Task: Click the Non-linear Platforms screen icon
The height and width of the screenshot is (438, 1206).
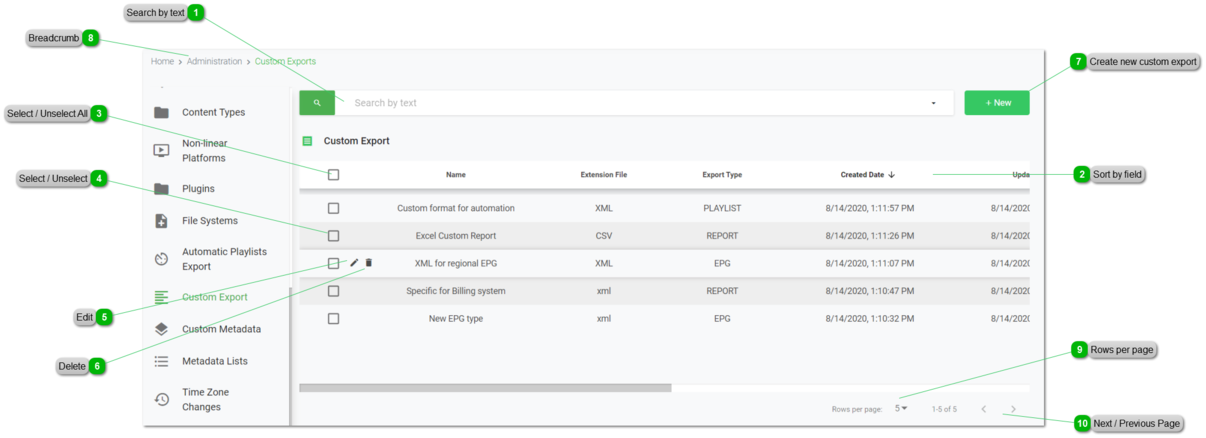Action: click(x=161, y=151)
